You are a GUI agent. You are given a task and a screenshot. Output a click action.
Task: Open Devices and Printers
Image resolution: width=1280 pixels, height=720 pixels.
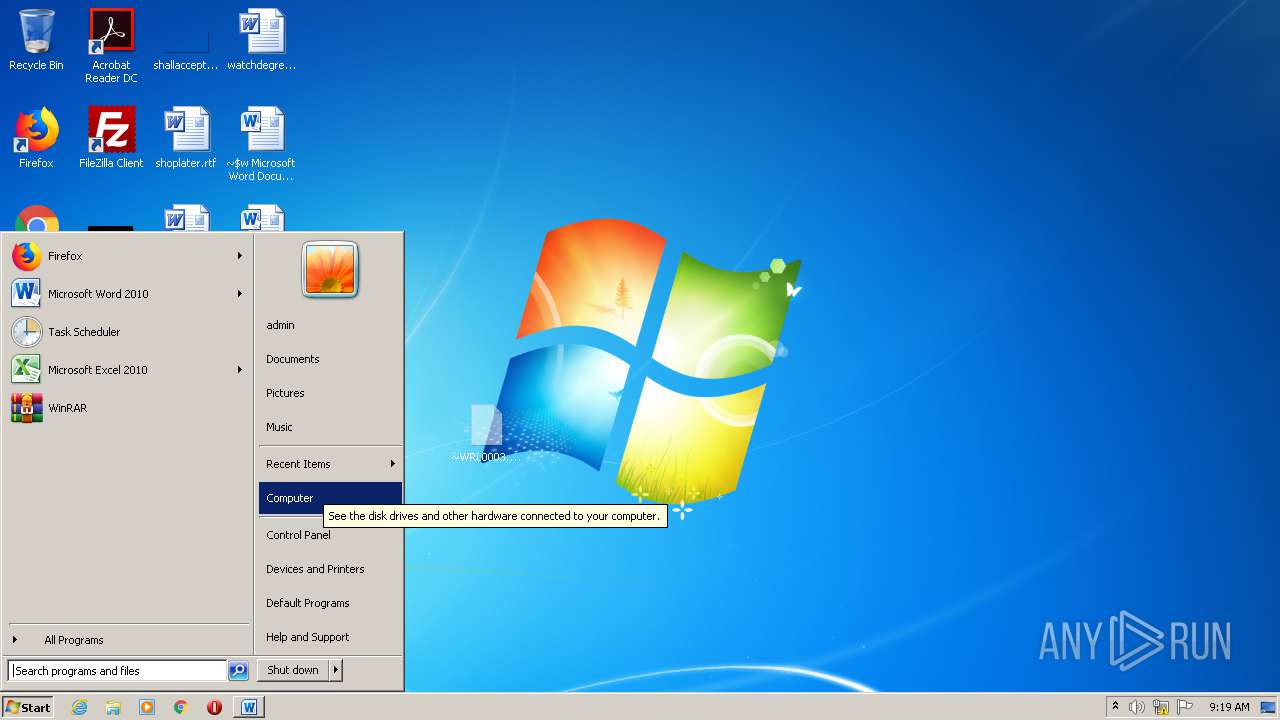pos(330,569)
